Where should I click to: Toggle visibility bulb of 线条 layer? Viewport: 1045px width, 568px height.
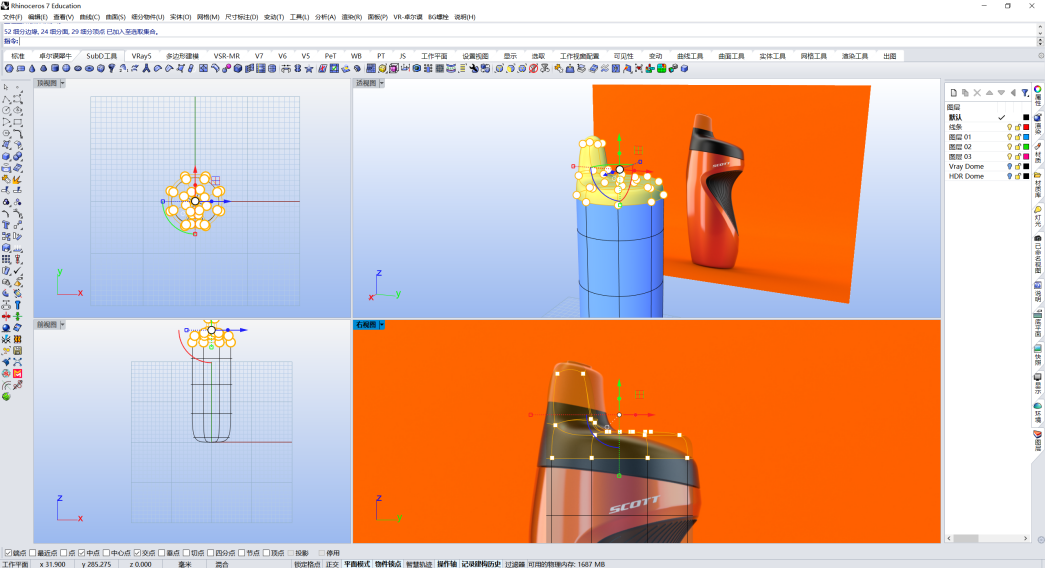point(1009,127)
